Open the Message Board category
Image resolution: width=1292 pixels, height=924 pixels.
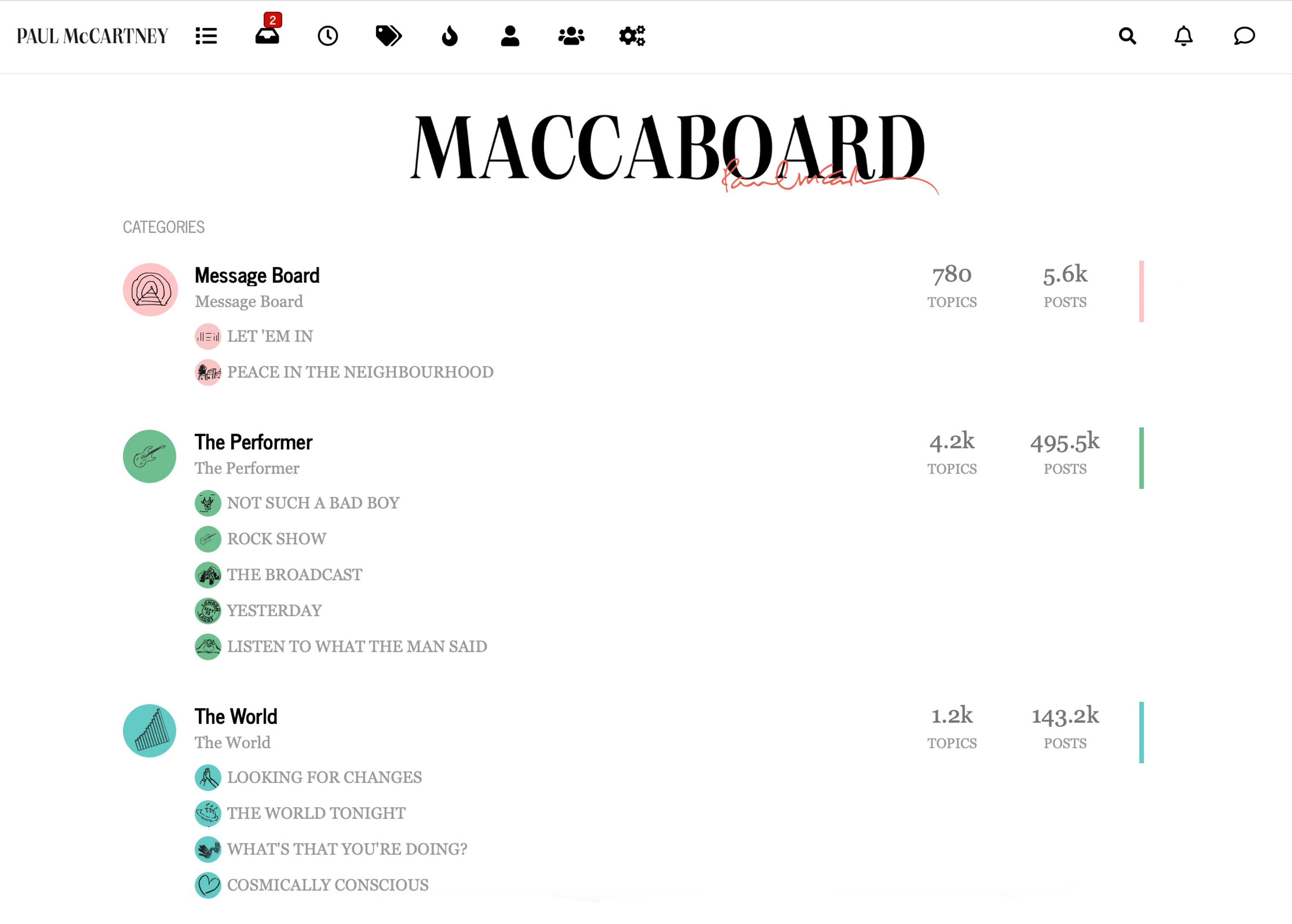pos(257,275)
